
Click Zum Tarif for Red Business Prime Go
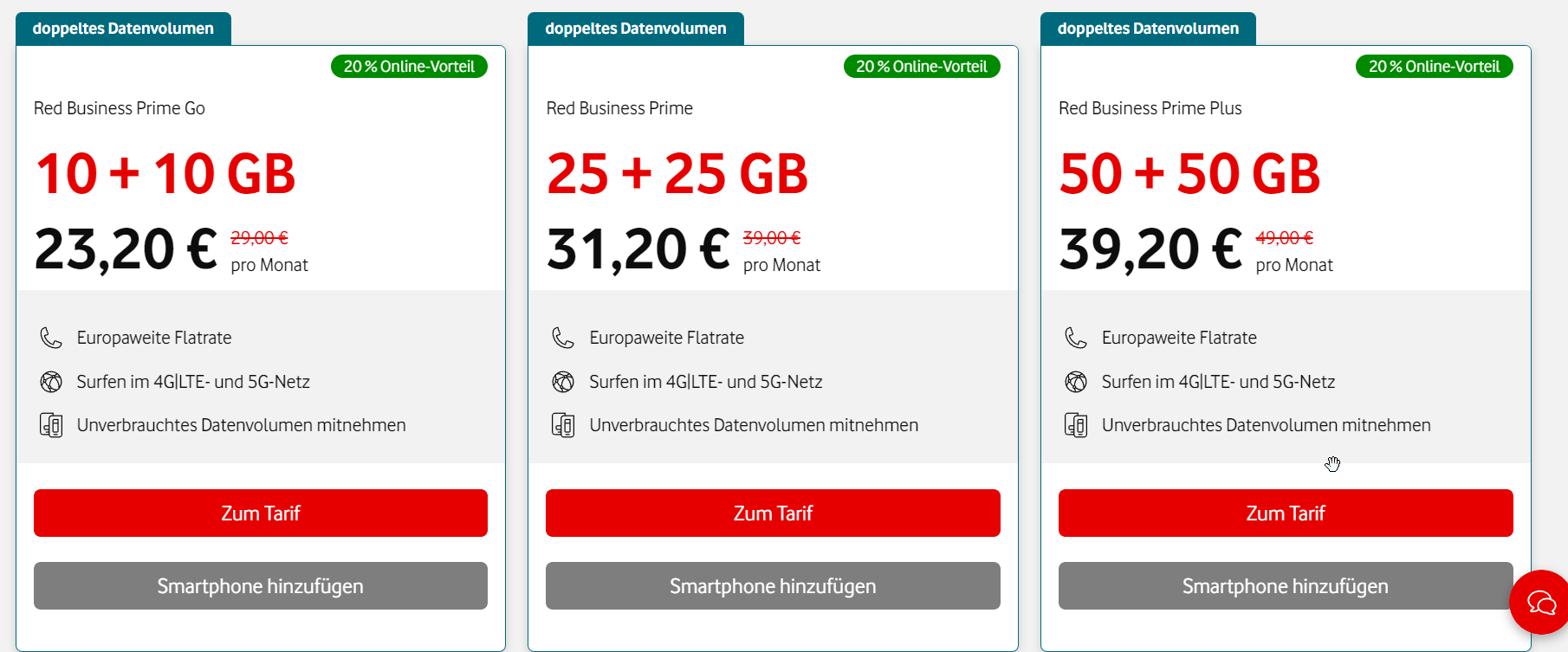[x=261, y=513]
